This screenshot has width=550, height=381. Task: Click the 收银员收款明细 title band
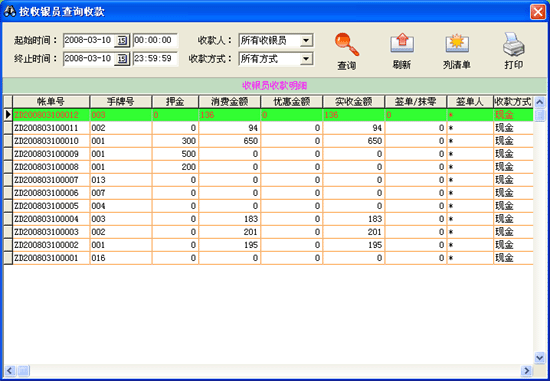click(275, 85)
